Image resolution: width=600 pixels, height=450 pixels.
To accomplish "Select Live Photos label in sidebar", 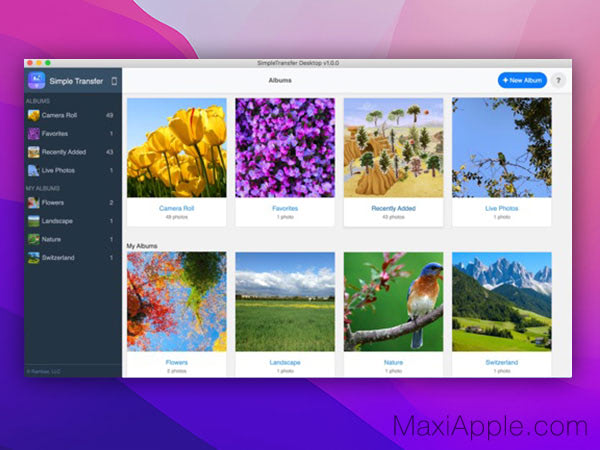I will tap(58, 170).
